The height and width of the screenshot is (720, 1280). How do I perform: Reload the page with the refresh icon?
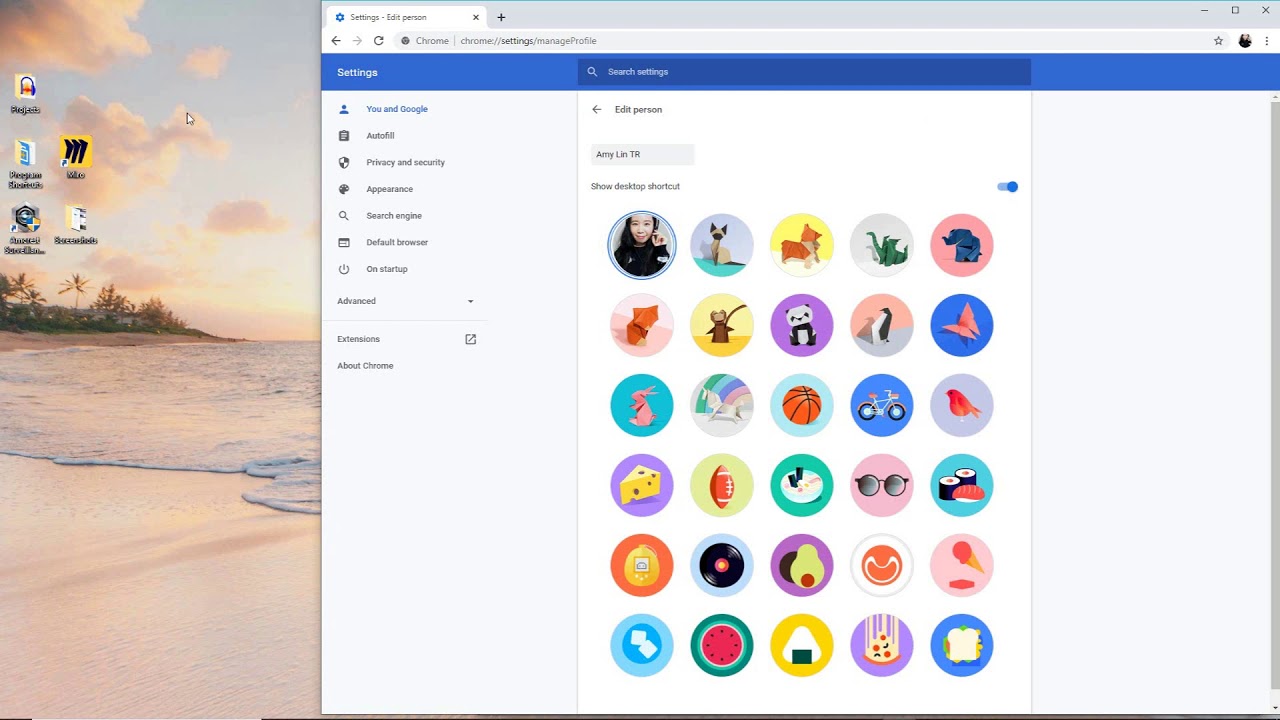click(379, 41)
